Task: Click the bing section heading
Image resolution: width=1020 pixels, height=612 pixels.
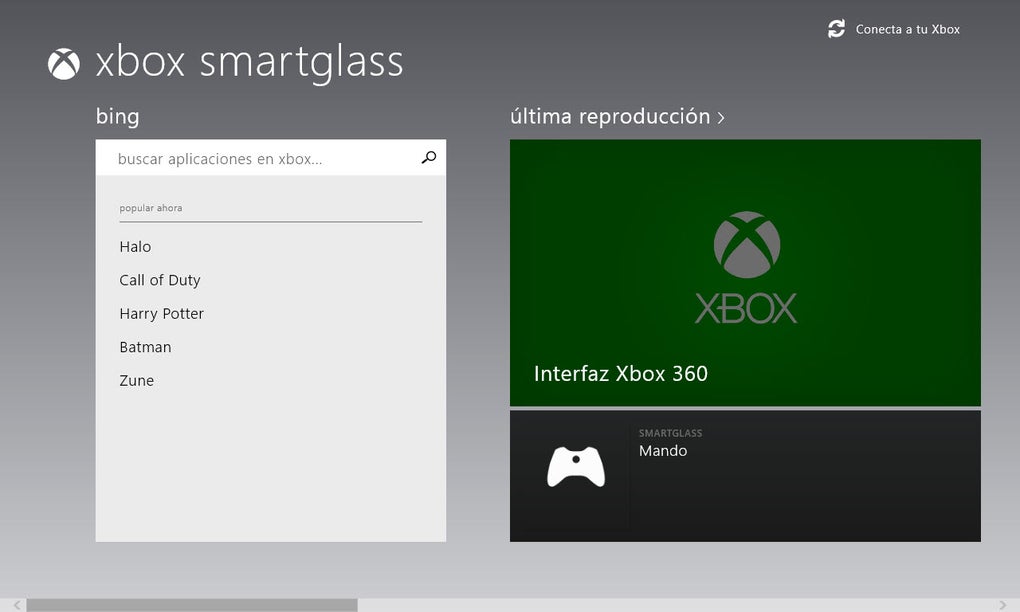Action: click(x=117, y=117)
